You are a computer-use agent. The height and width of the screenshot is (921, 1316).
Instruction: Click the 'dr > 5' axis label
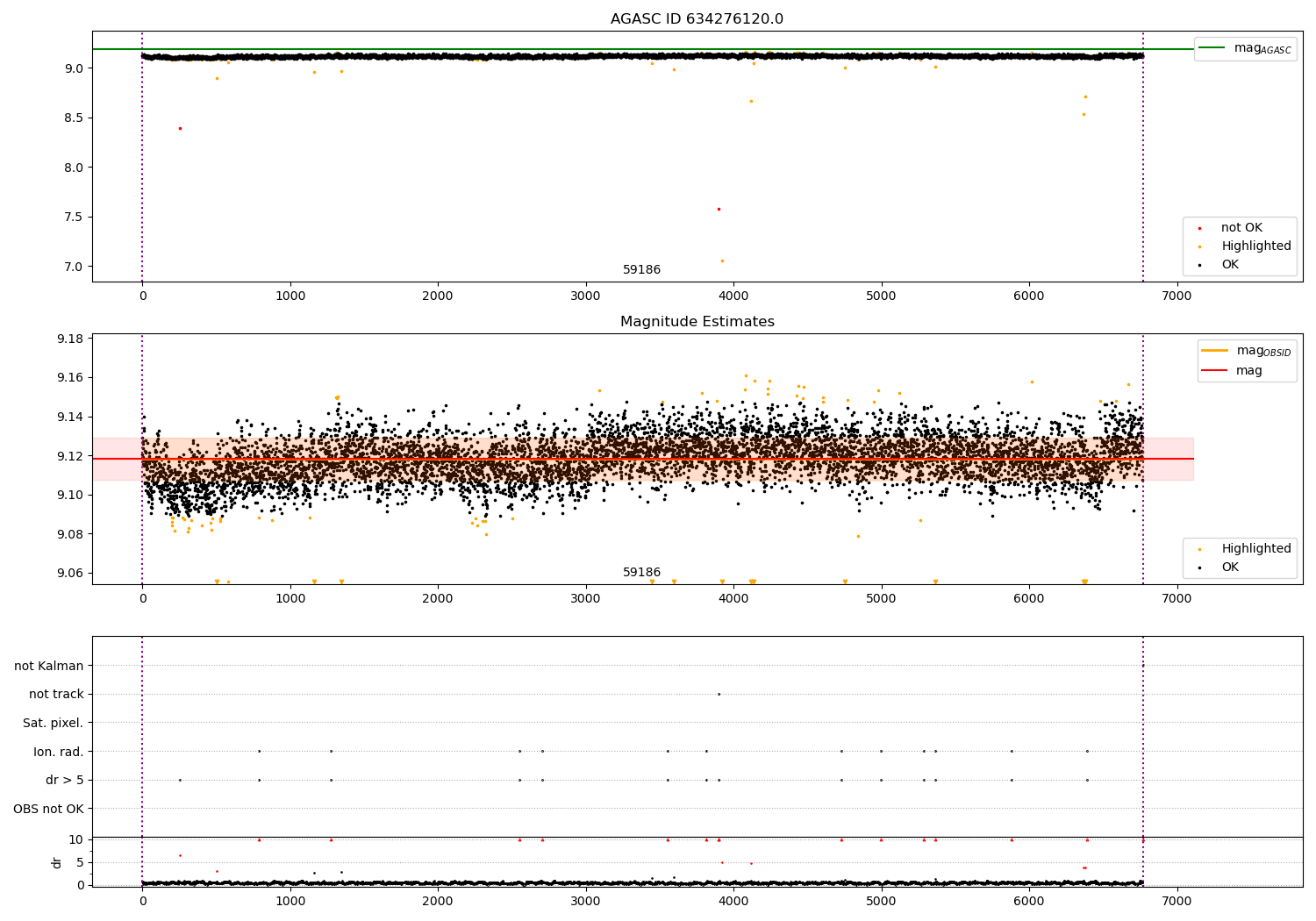tap(65, 781)
